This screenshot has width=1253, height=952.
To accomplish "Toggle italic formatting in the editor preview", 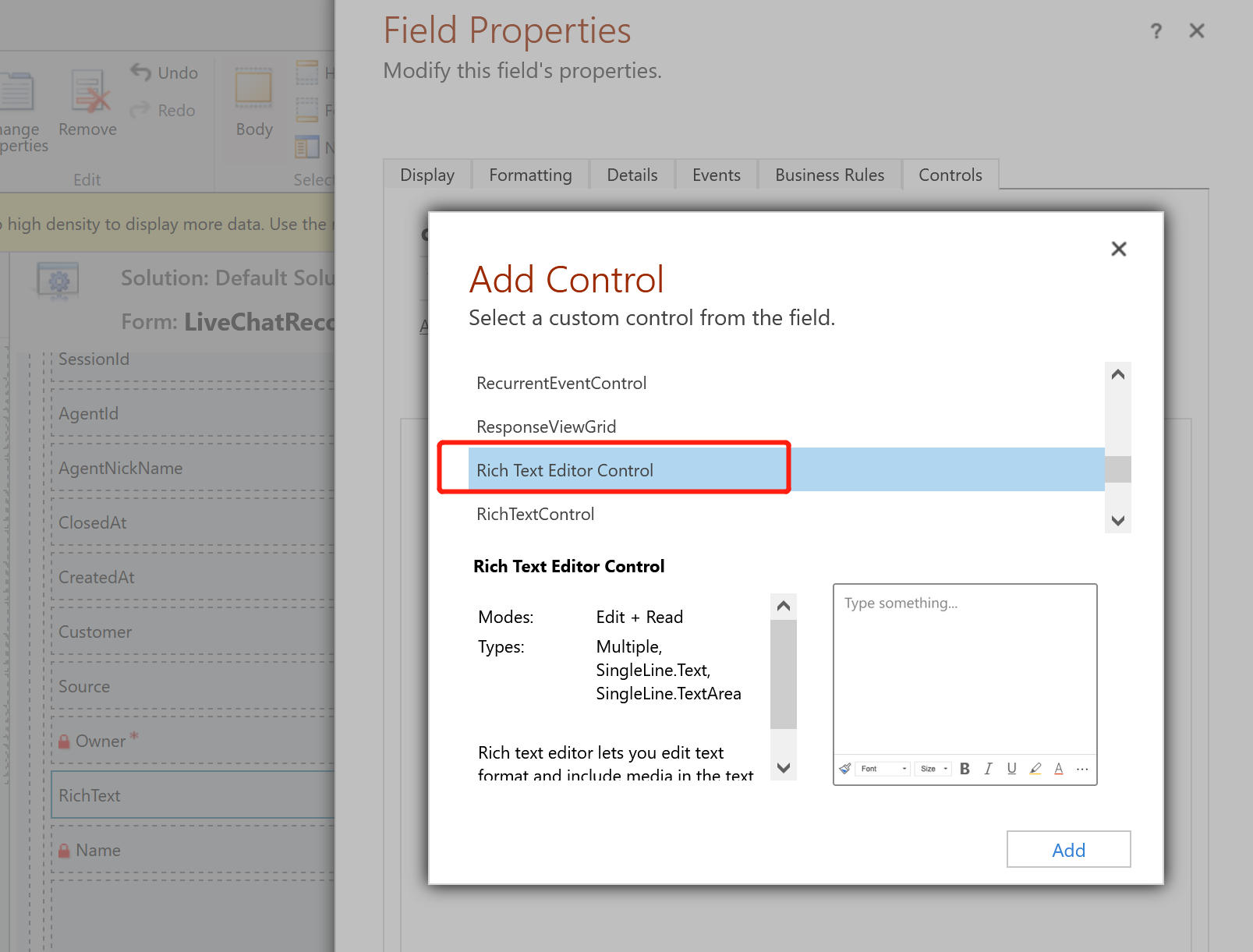I will click(988, 769).
